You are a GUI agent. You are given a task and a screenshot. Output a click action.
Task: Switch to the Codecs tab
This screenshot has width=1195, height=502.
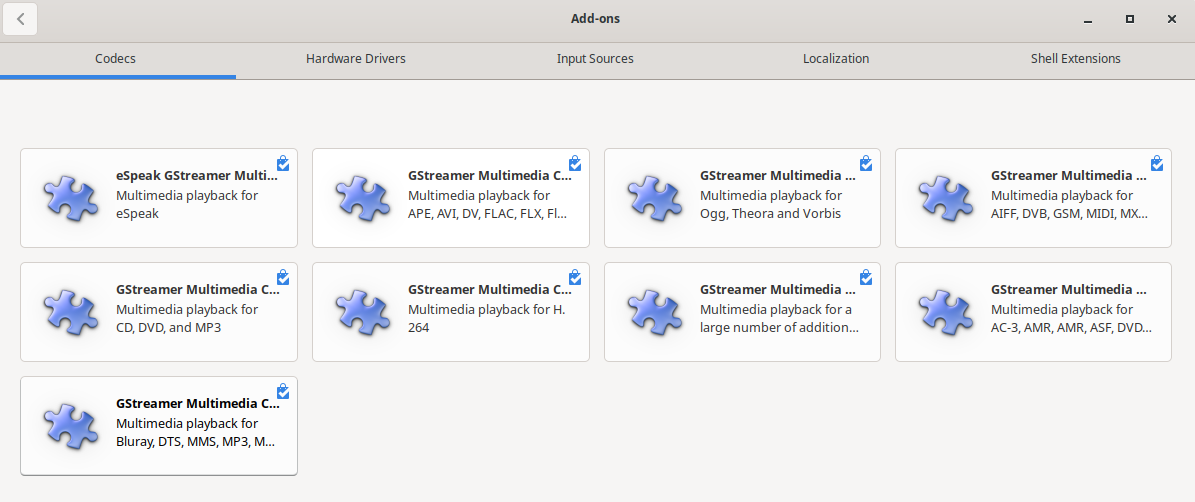pyautogui.click(x=115, y=59)
